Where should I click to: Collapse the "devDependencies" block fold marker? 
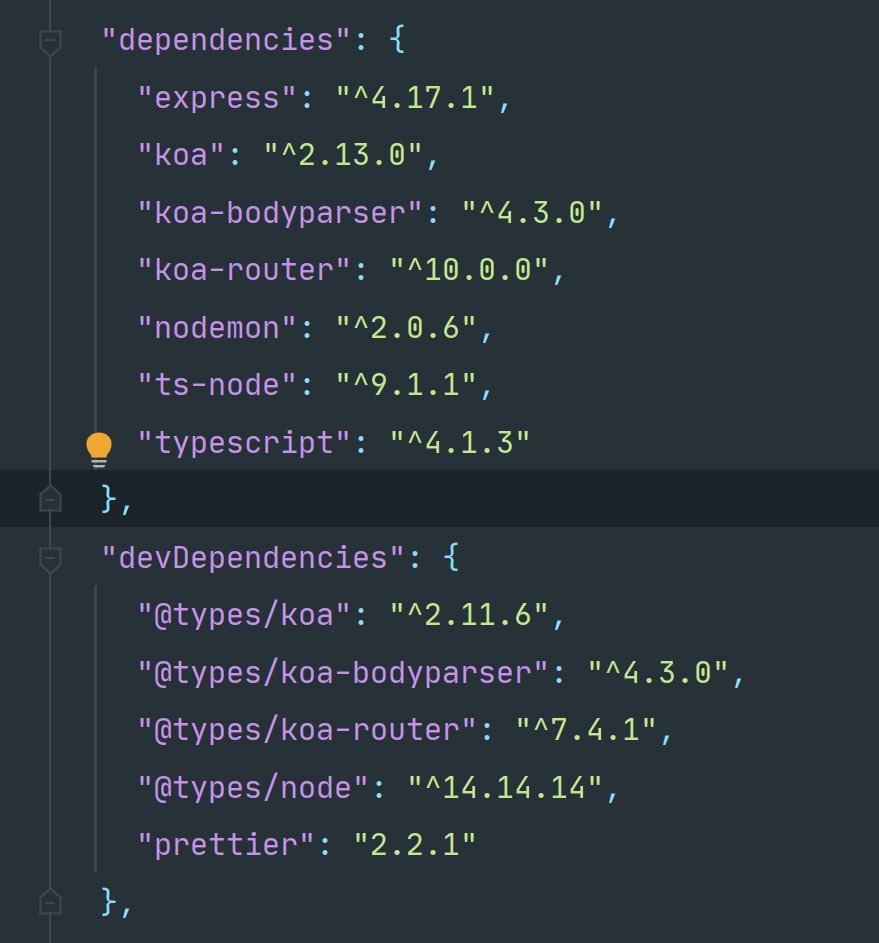point(51,560)
